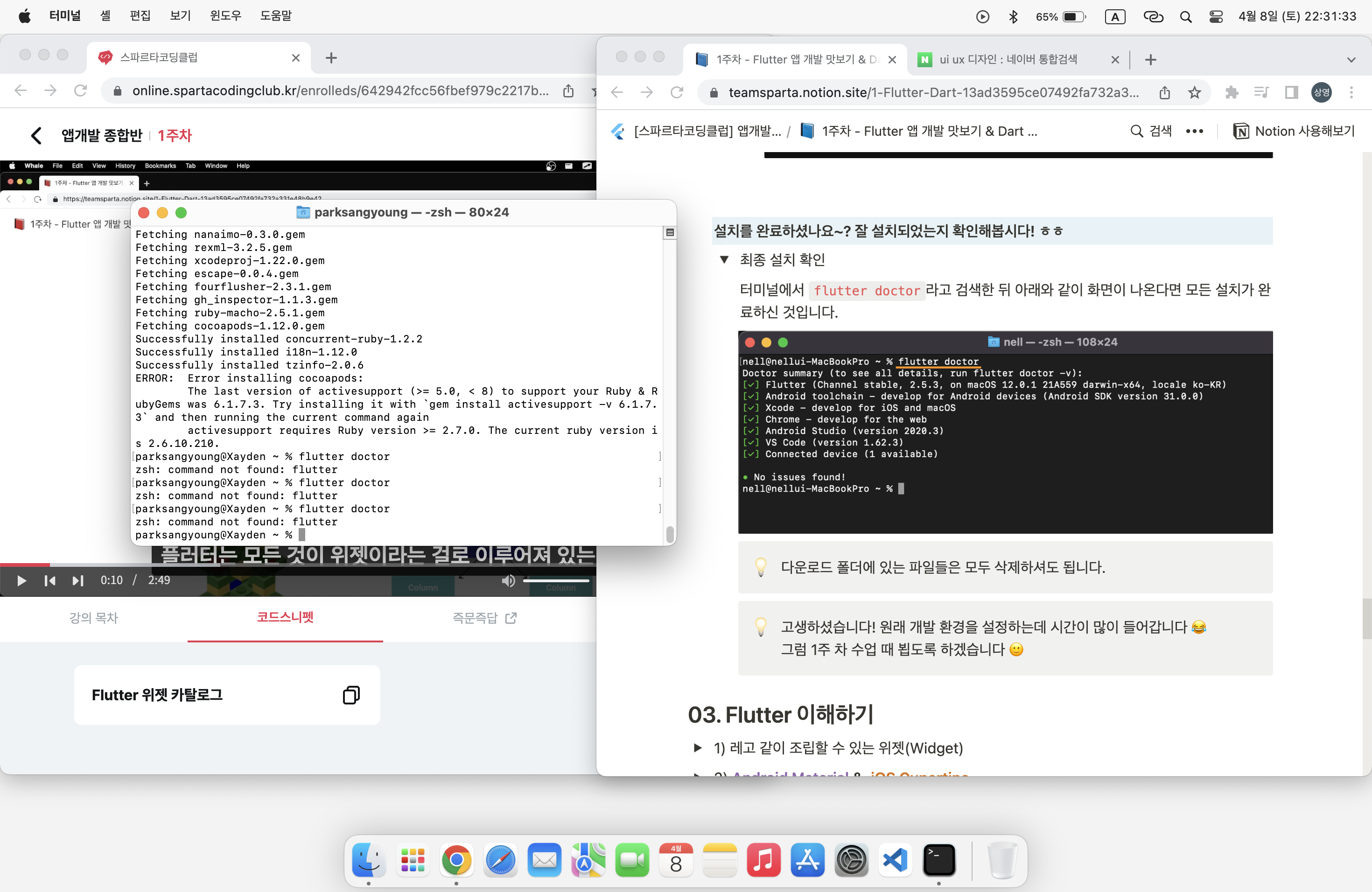Click the Bluetooth icon in menu bar
The image size is (1372, 892).
[1013, 17]
